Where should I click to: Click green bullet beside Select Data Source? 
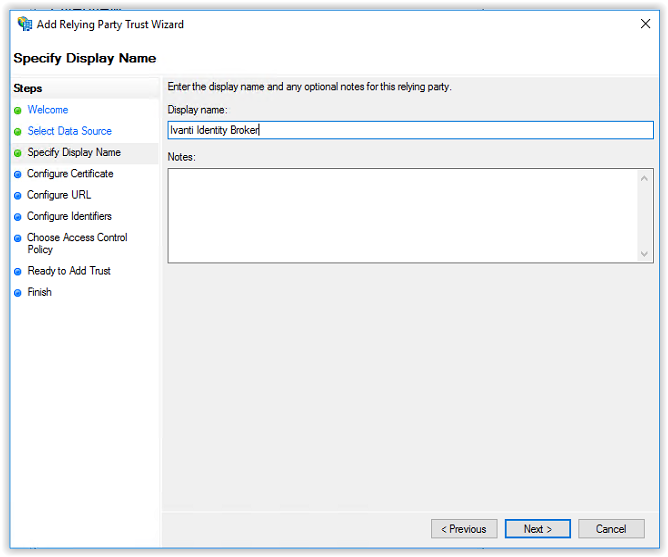(x=17, y=132)
